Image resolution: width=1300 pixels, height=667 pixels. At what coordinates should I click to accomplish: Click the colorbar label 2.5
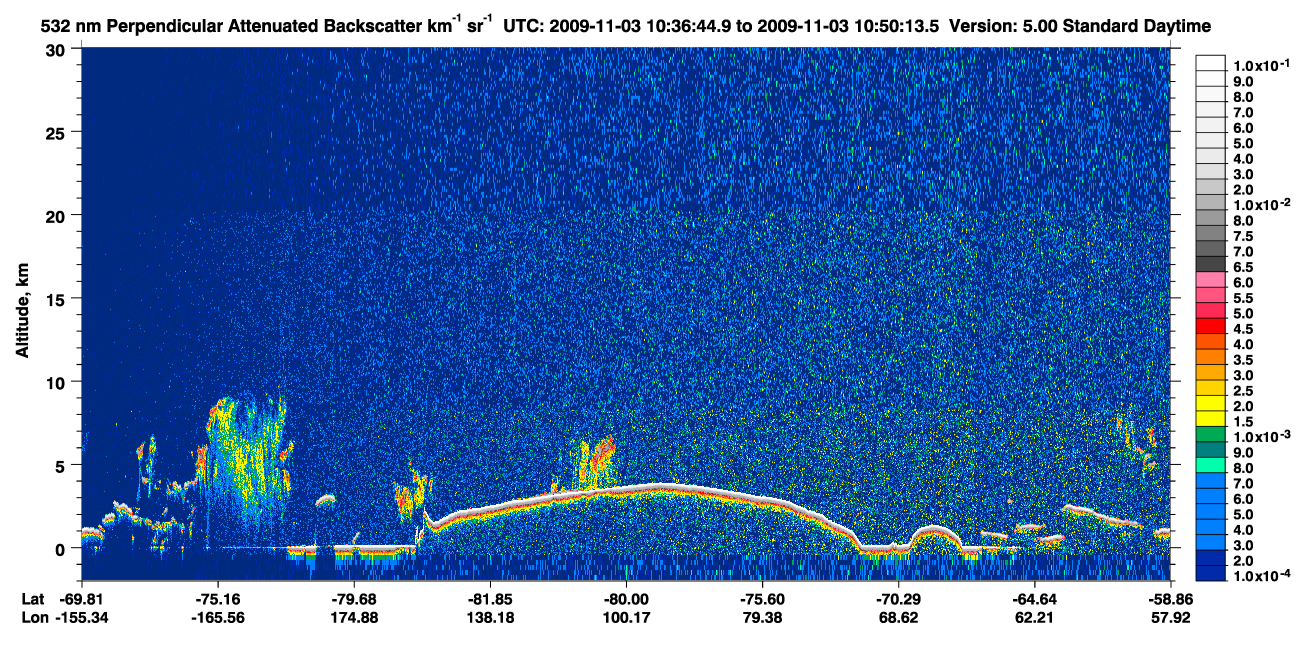pyautogui.click(x=1243, y=391)
